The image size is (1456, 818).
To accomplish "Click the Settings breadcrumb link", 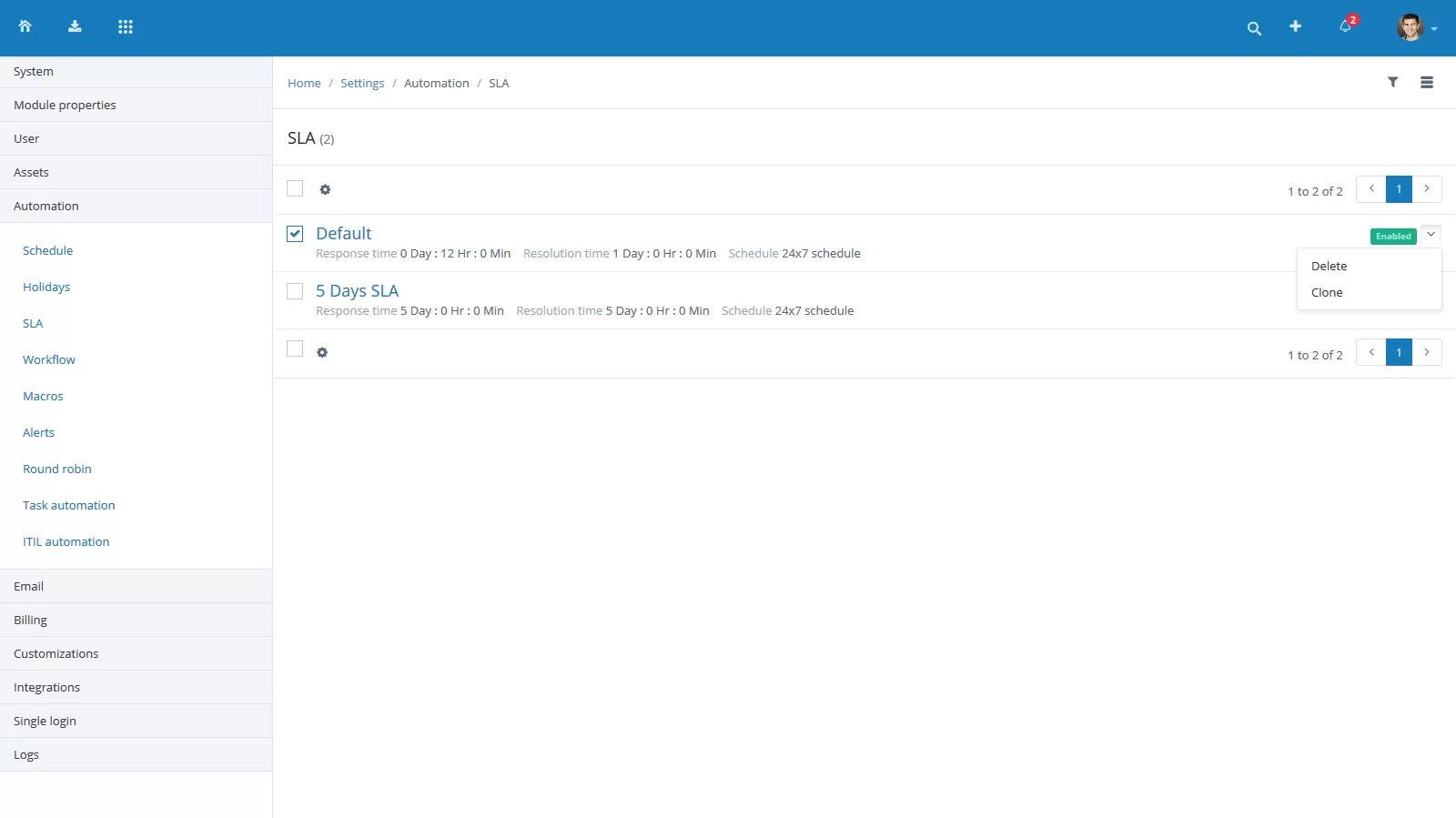I will [362, 83].
